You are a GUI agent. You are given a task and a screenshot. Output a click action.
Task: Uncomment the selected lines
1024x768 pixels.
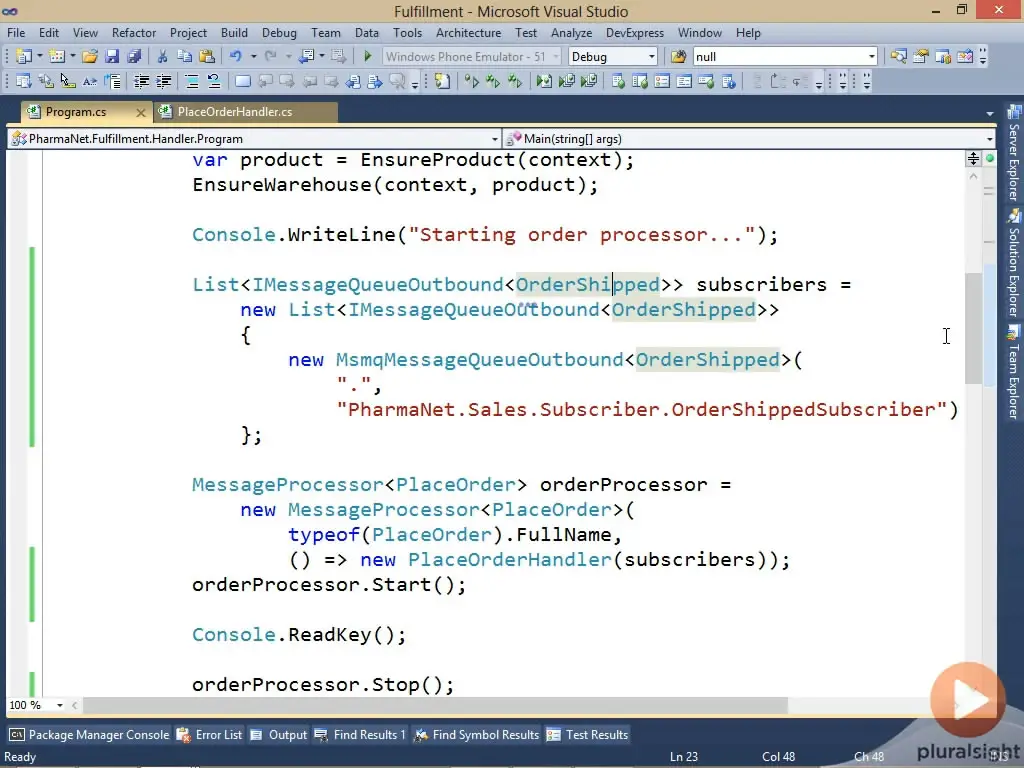214,82
